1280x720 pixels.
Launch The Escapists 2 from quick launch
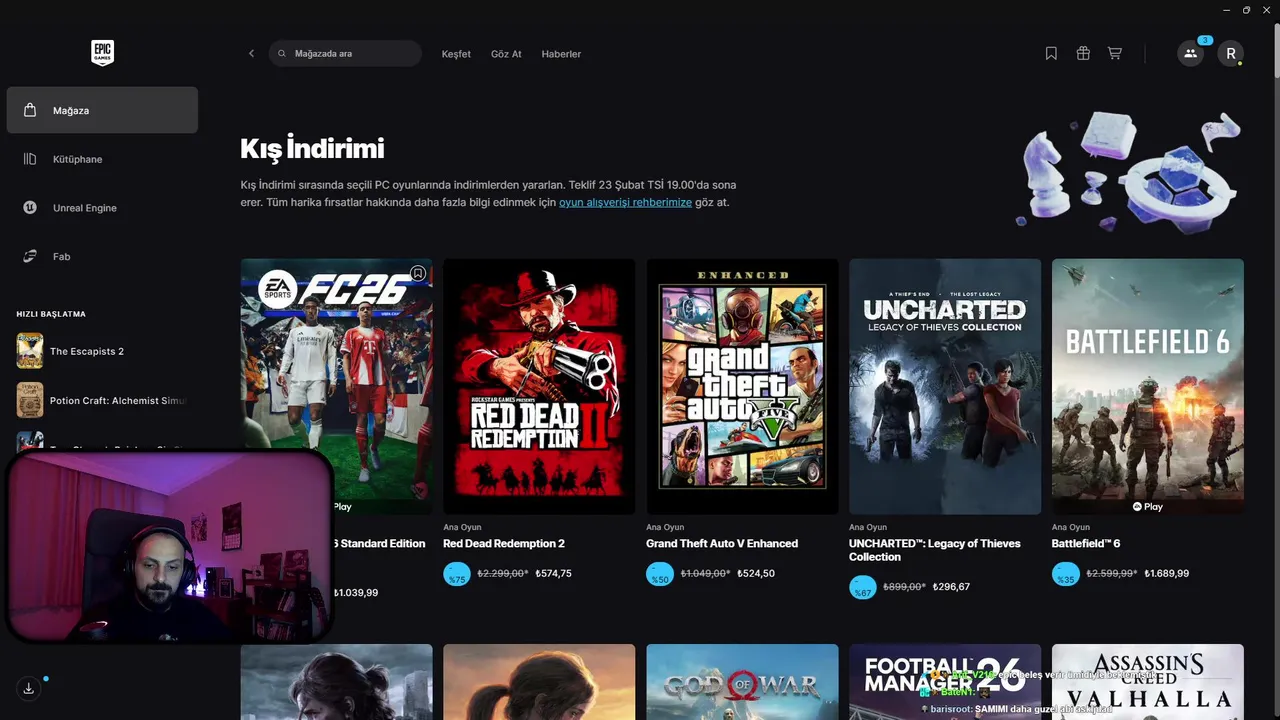(102, 351)
